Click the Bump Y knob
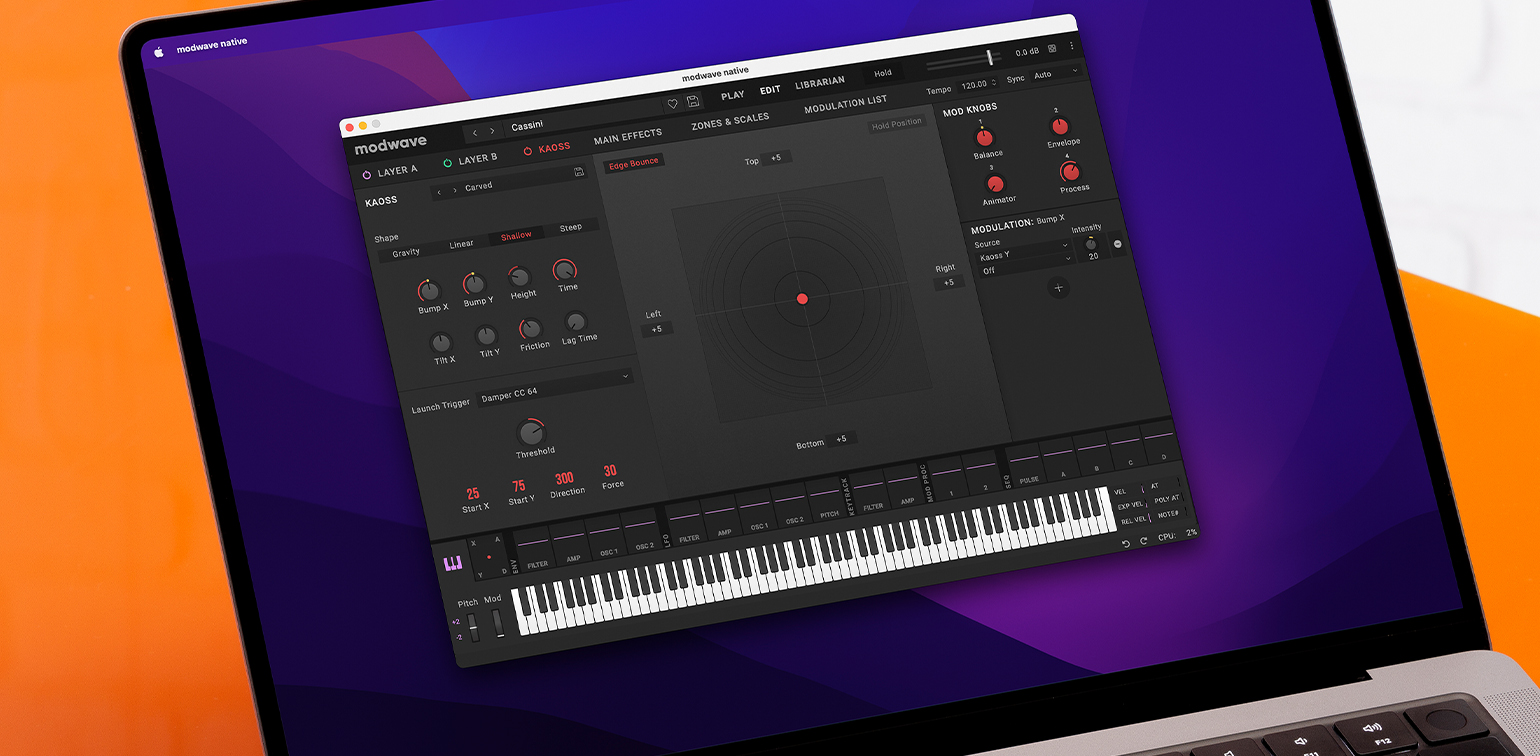 (x=475, y=284)
